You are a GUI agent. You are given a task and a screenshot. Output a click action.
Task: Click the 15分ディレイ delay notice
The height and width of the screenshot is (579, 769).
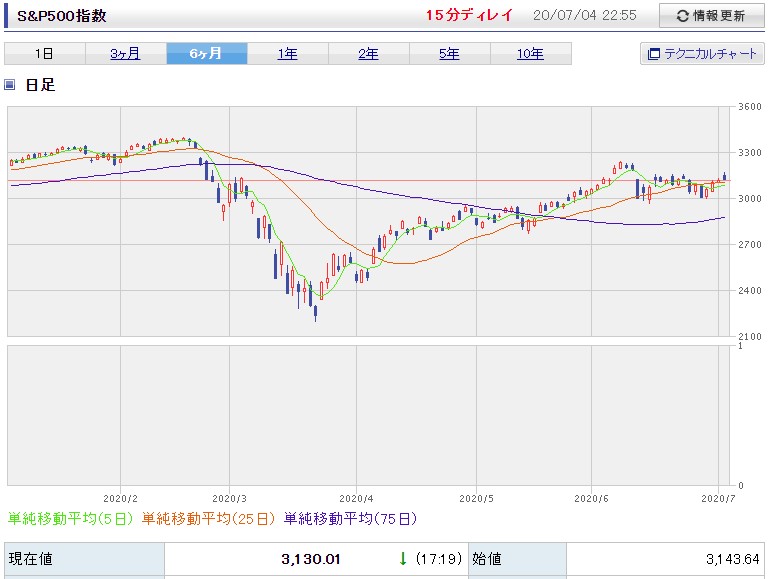[x=469, y=15]
